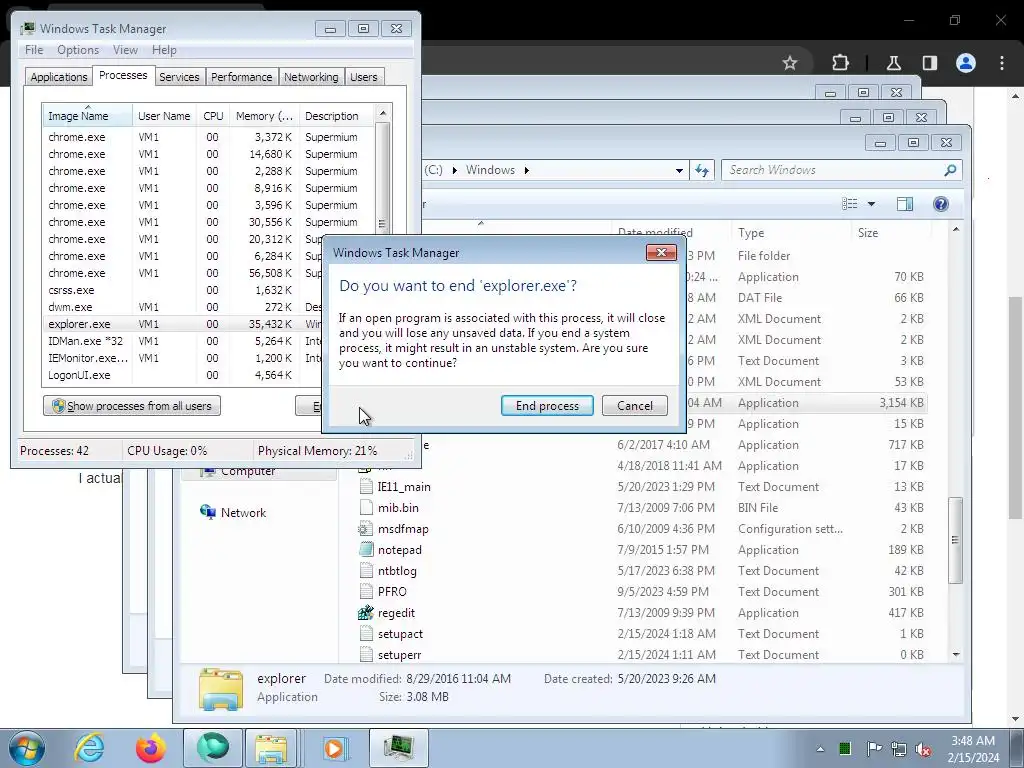This screenshot has width=1024, height=768.
Task: Open the Chrome profile avatar
Action: point(966,63)
